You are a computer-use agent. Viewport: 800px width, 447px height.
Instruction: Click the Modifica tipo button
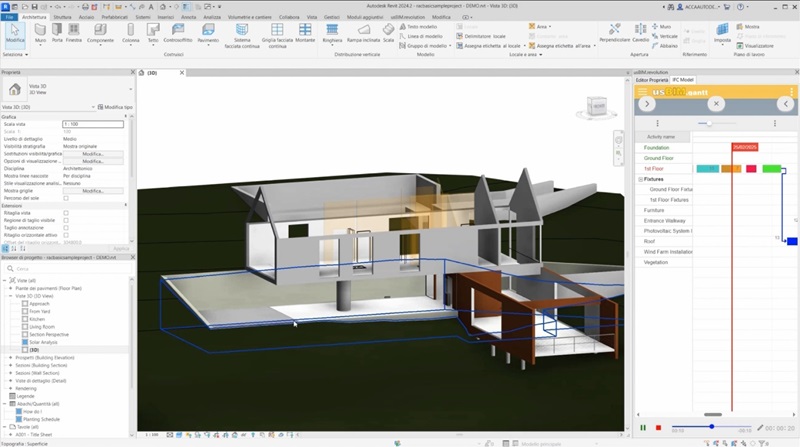click(x=115, y=107)
